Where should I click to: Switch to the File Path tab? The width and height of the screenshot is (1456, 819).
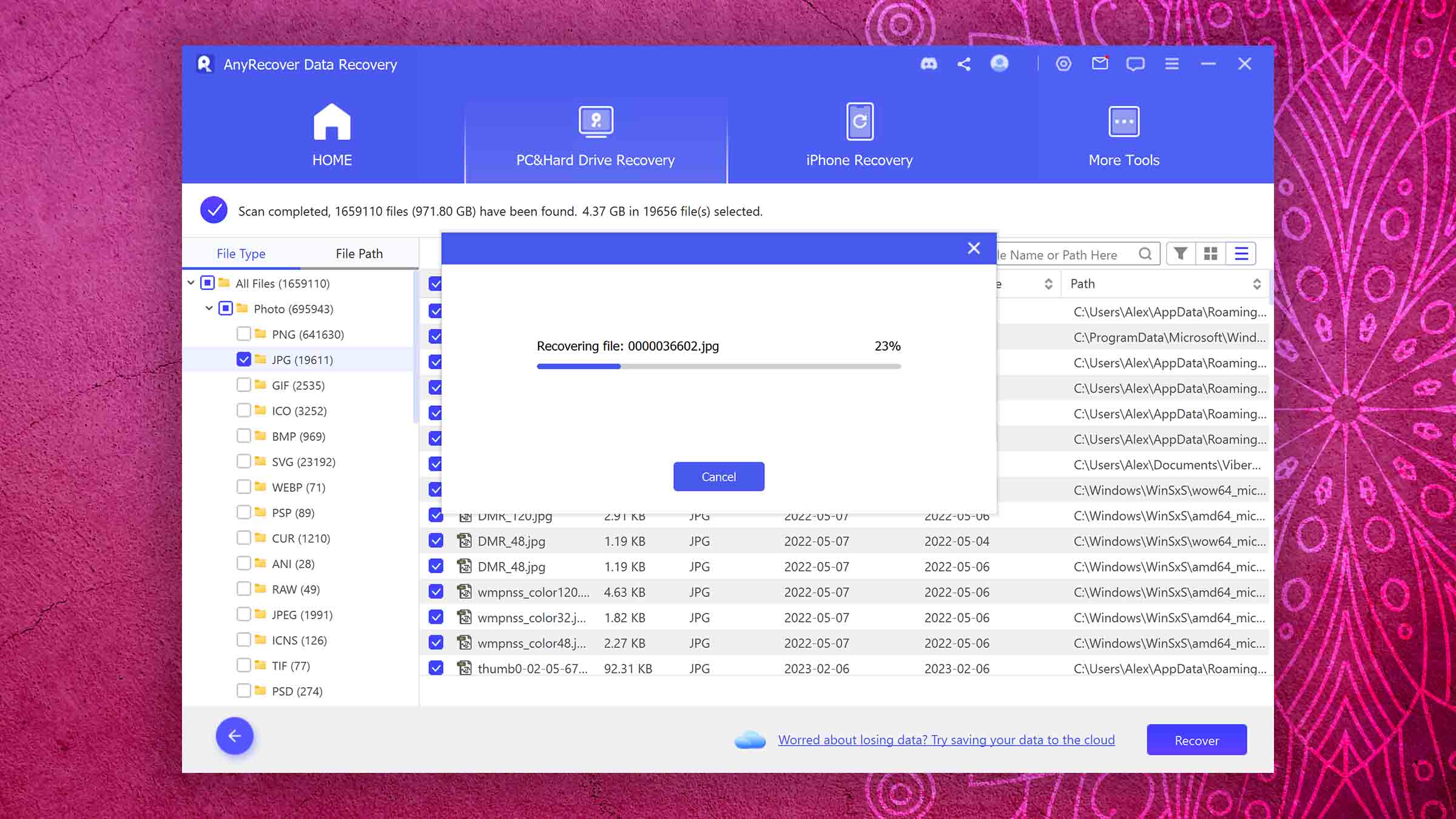(359, 254)
